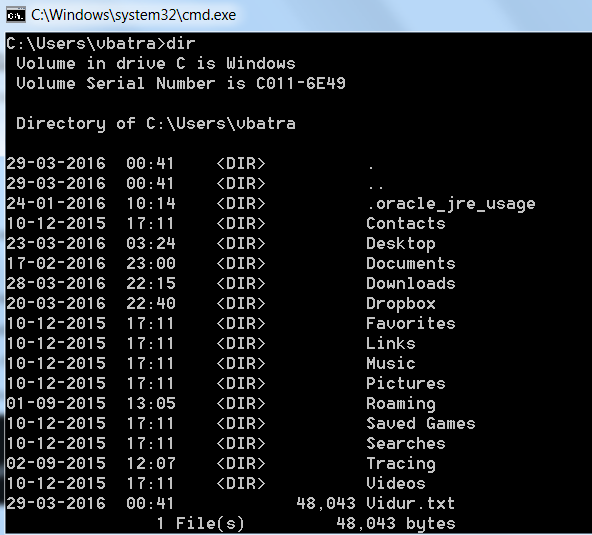
Task: Click the Vidur.txt file name
Action: 410,503
